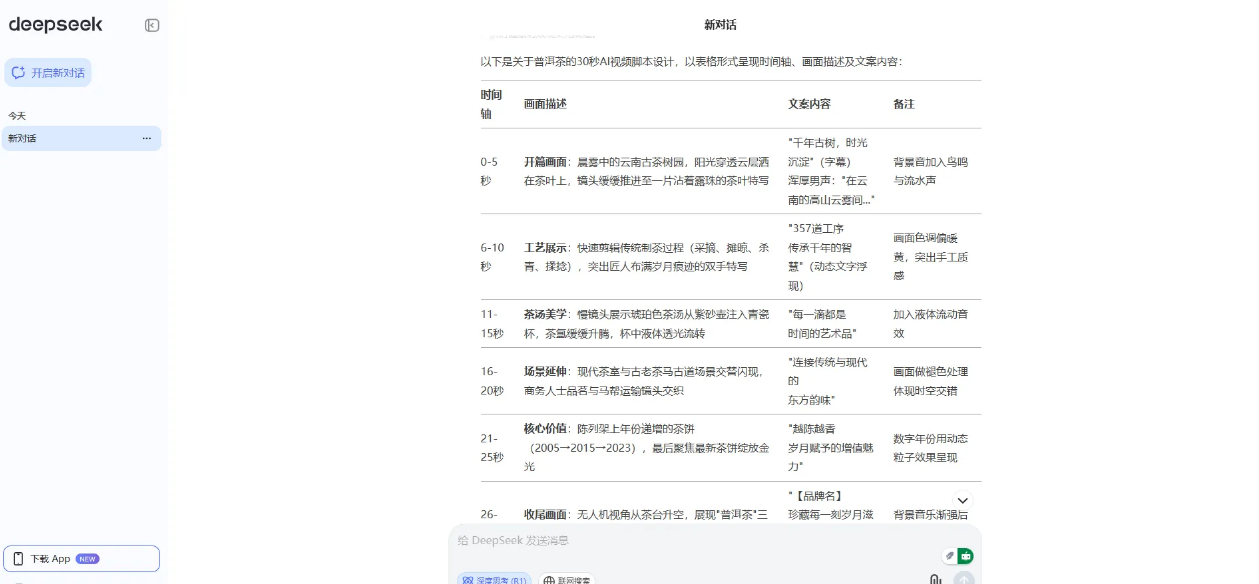Click the gray pen extension icon
The width and height of the screenshot is (1259, 584).
point(950,555)
